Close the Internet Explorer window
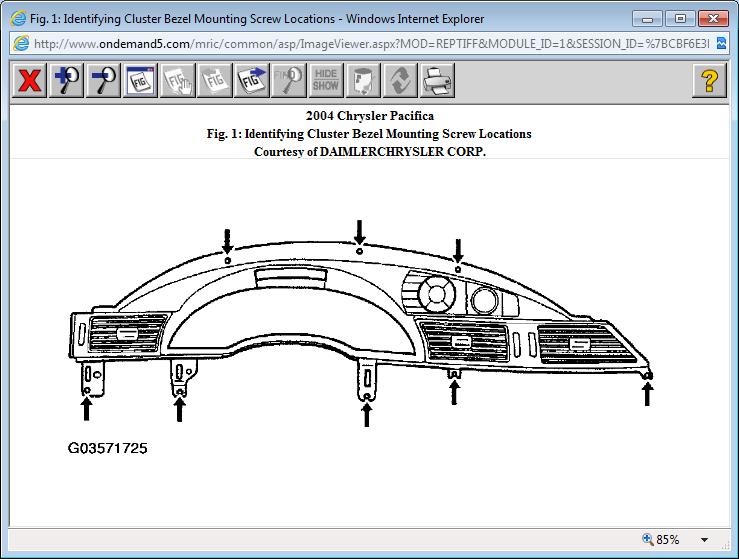Screen dimensions: 739x559 click(x=714, y=19)
